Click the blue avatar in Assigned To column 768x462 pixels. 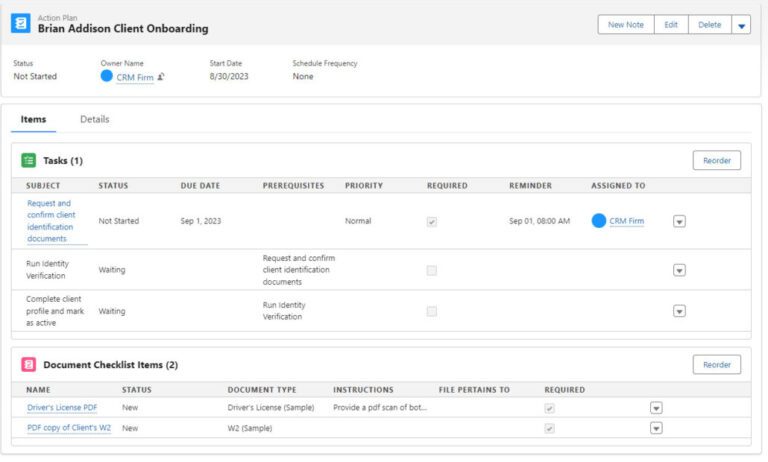coord(599,221)
